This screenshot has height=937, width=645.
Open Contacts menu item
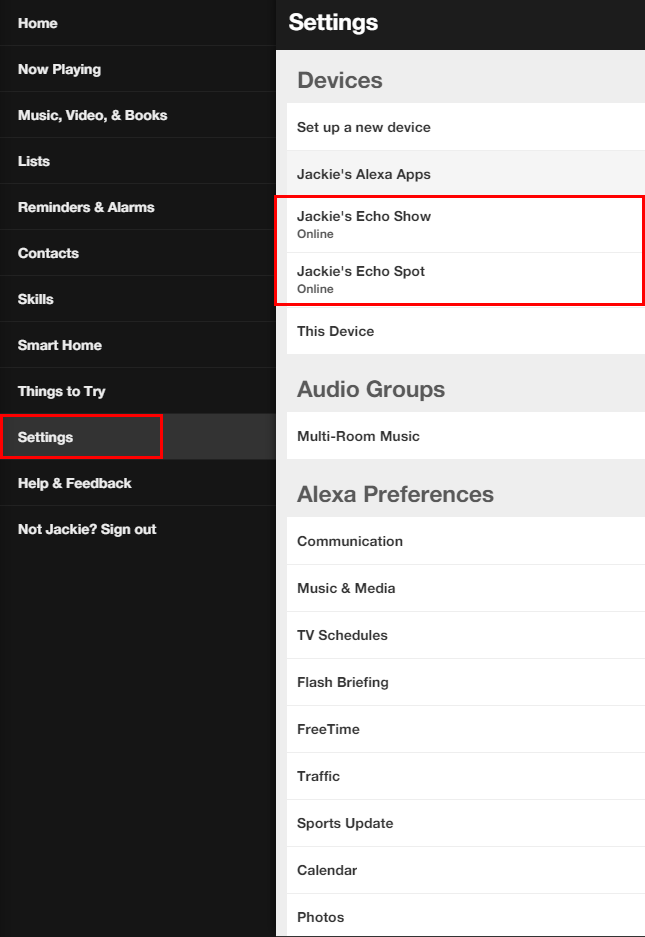(x=137, y=253)
